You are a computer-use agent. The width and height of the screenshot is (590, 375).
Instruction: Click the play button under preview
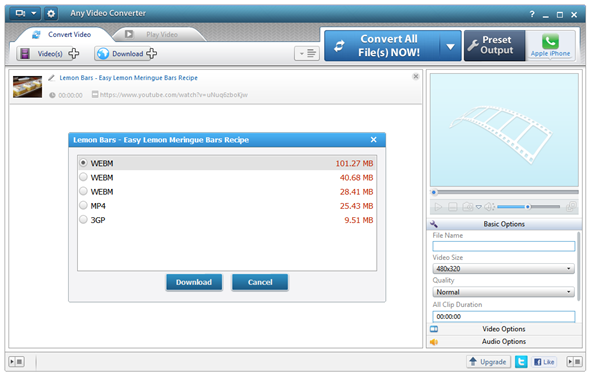438,207
